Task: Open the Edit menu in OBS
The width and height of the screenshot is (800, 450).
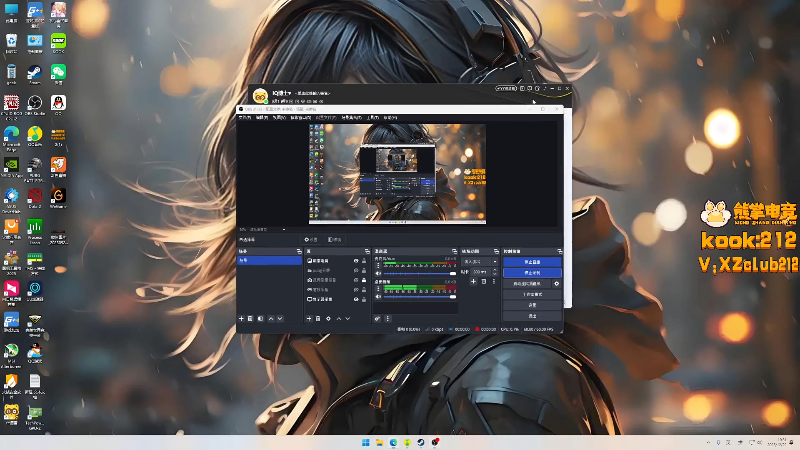Action: tap(262, 118)
